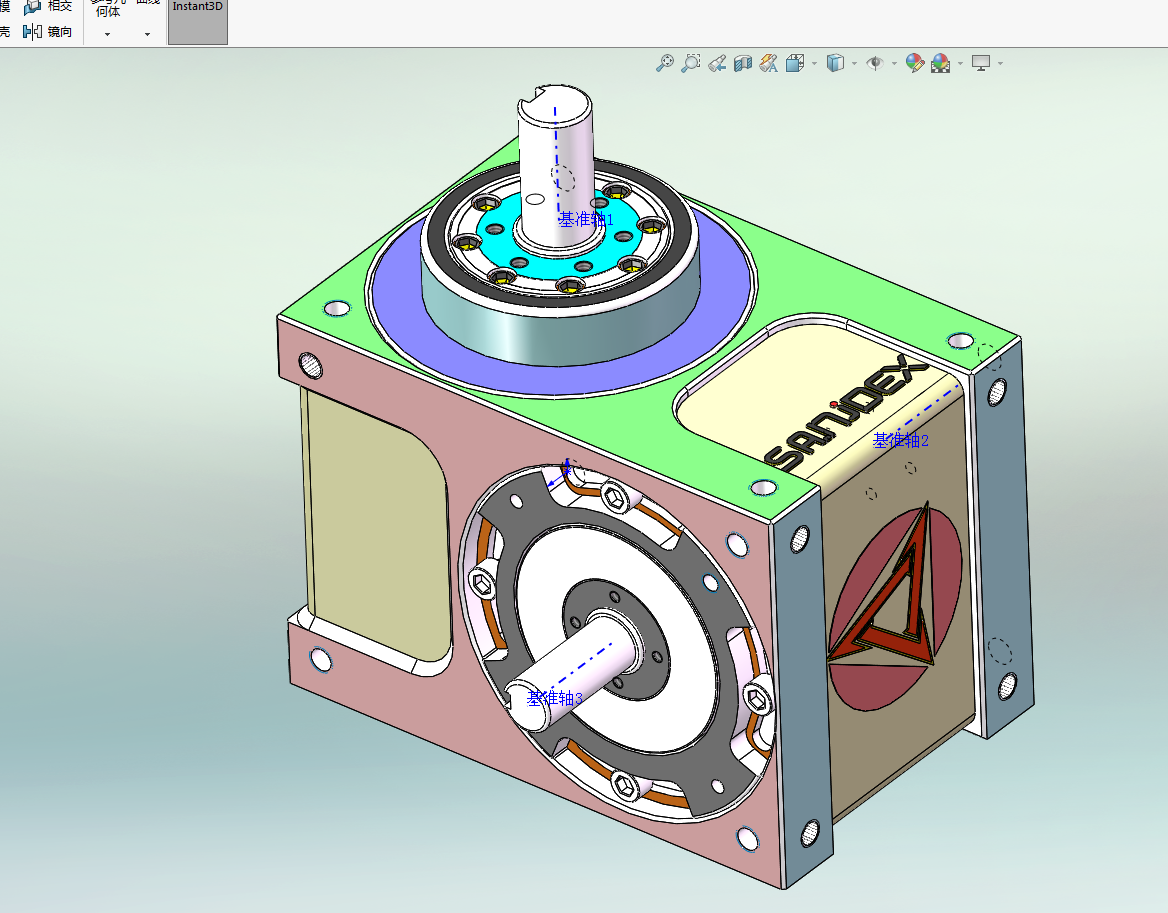Open the Apply Scene dropdown arrow
The width and height of the screenshot is (1168, 913).
pos(959,63)
